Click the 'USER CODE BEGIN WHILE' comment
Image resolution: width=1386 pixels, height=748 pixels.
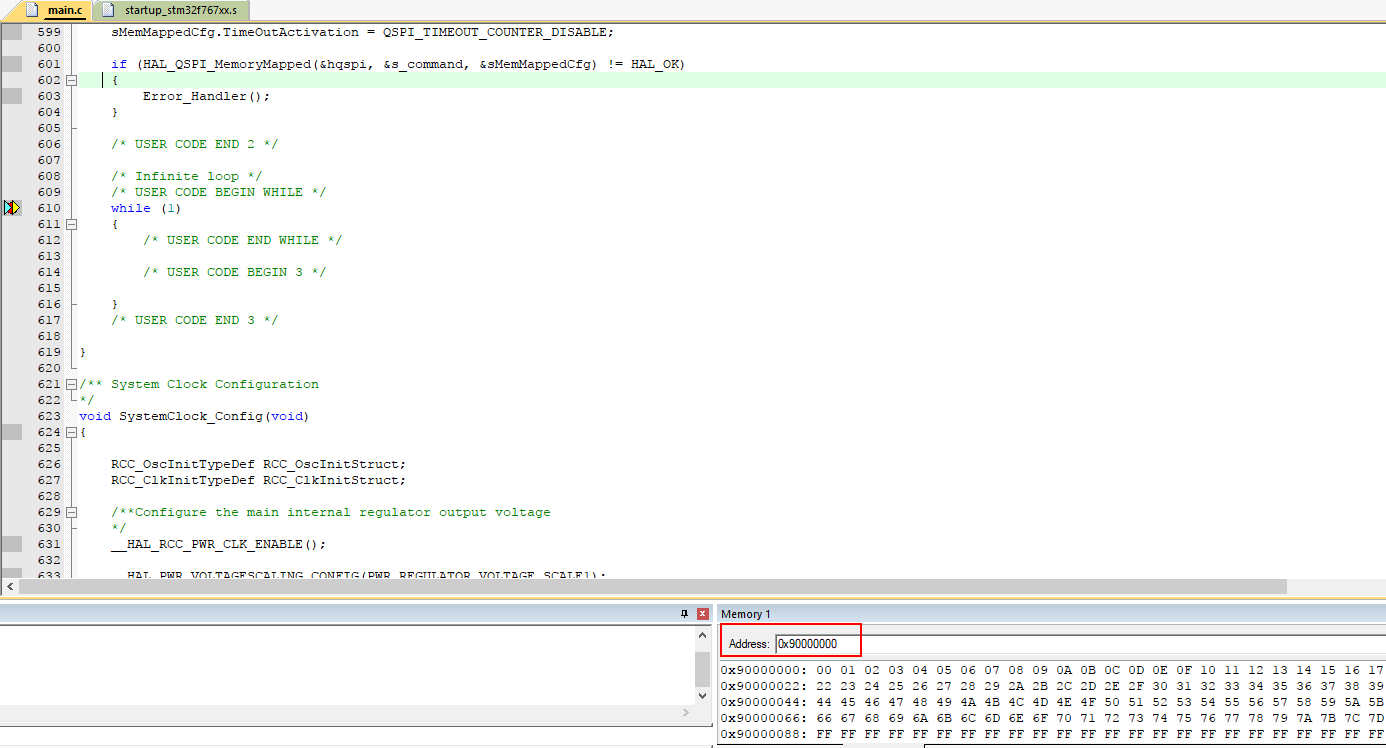point(219,192)
